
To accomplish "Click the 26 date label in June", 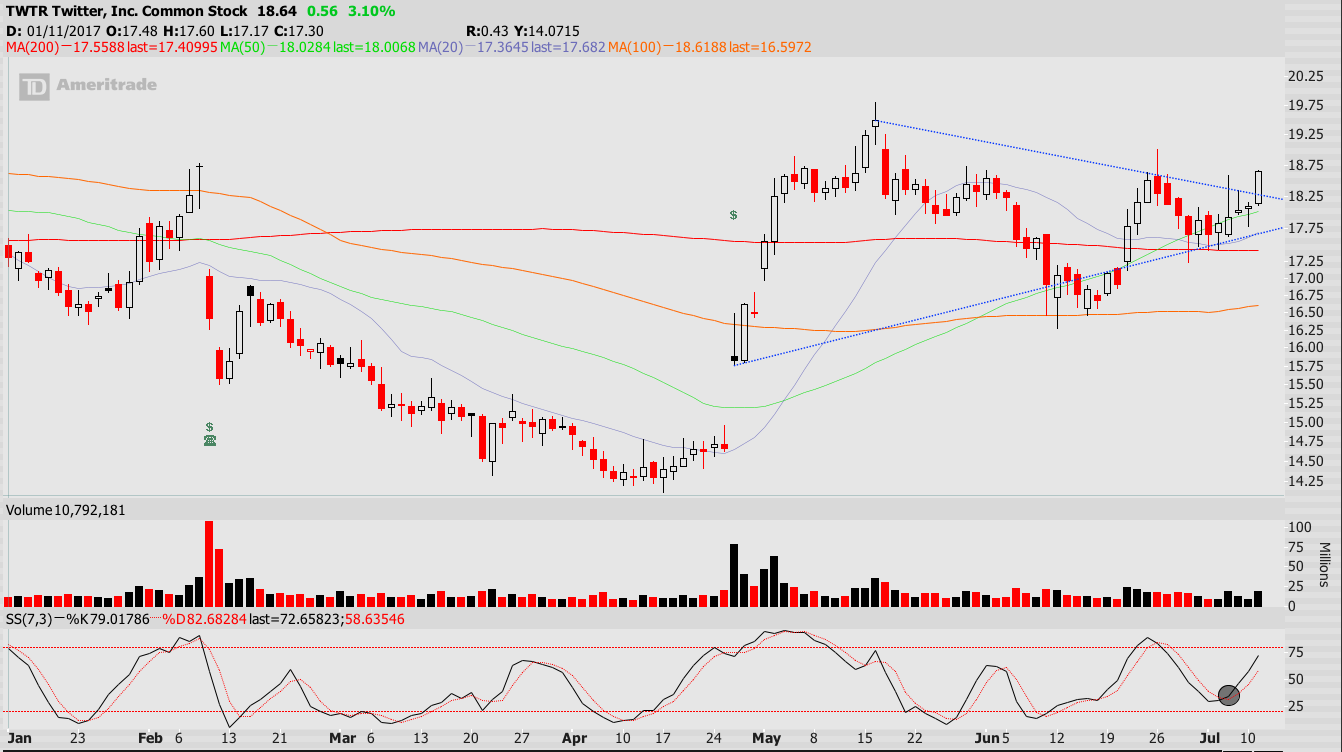I will (1156, 739).
